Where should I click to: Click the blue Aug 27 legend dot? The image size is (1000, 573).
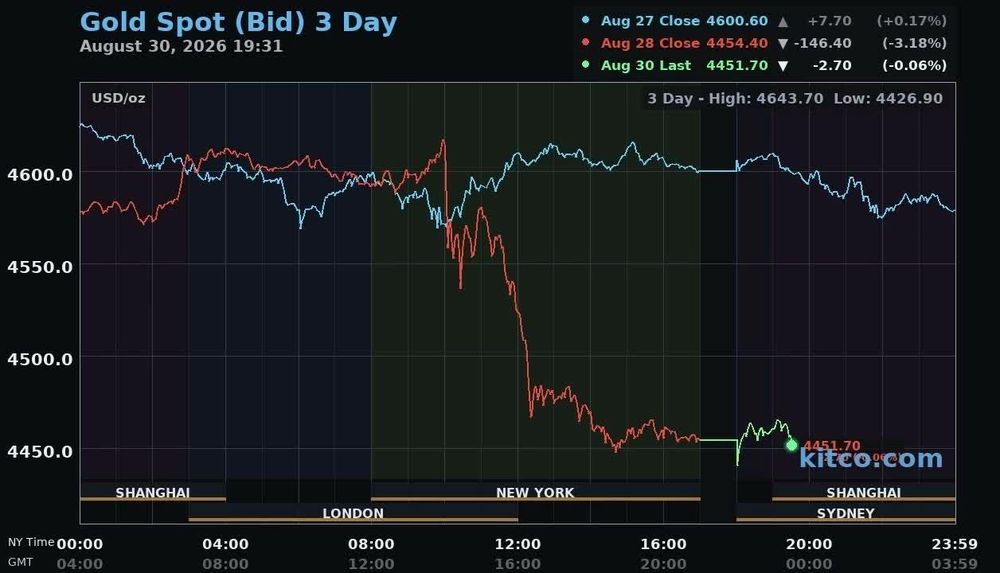coord(585,20)
